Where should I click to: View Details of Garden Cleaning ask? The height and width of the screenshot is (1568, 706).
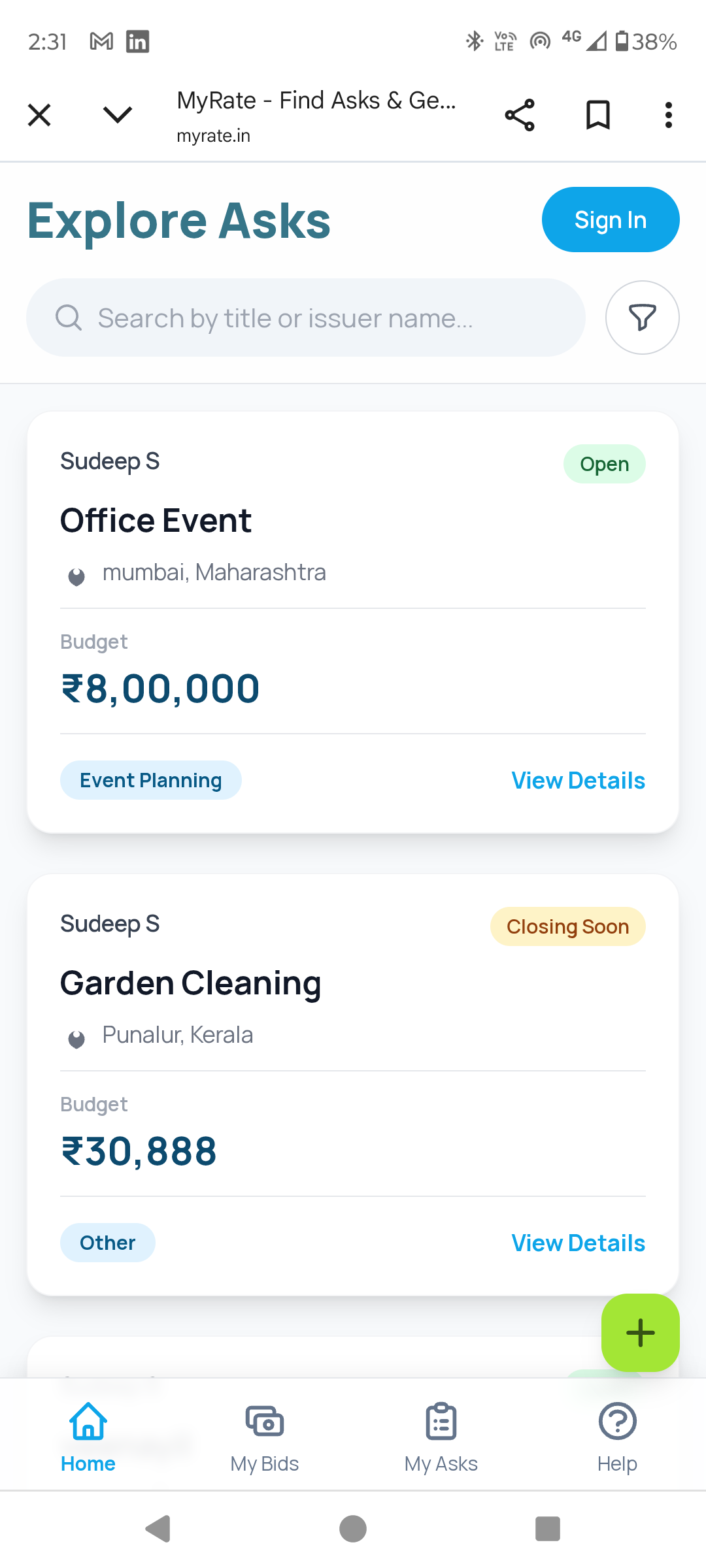[579, 1243]
